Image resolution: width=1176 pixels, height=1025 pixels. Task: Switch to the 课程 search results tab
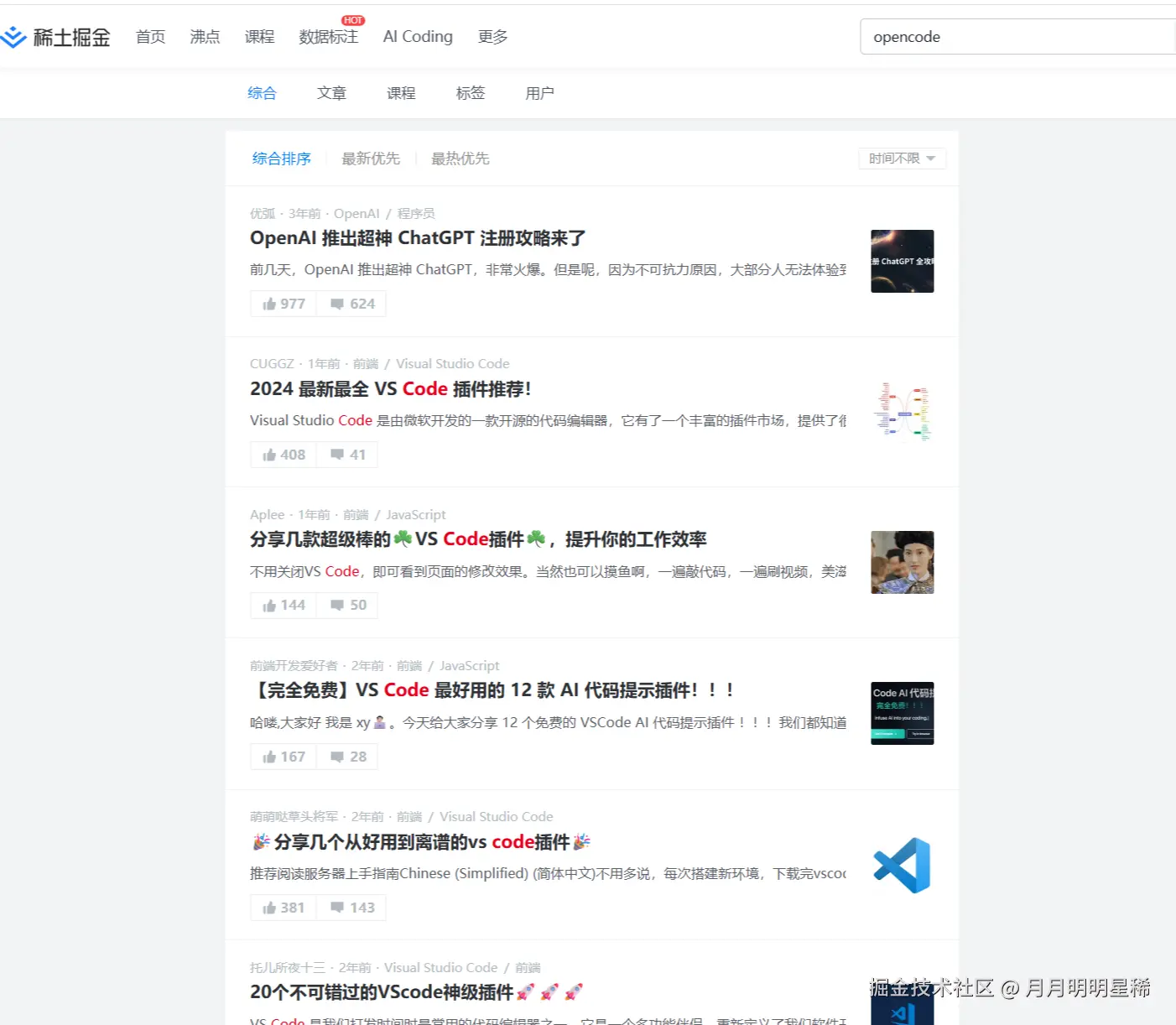tap(401, 93)
